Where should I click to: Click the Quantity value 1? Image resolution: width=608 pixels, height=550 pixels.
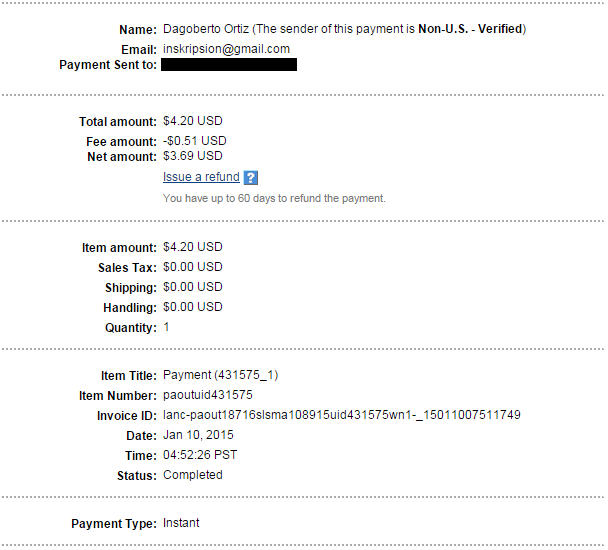(x=167, y=327)
